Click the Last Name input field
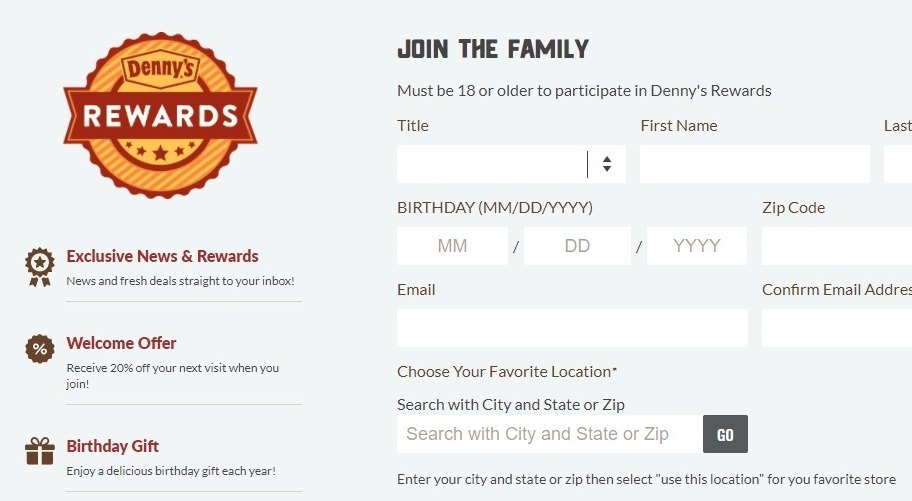912x501 pixels. pyautogui.click(x=898, y=164)
